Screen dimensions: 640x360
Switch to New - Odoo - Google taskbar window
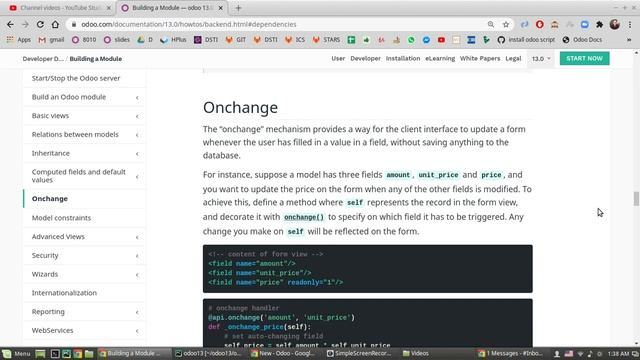click(283, 353)
